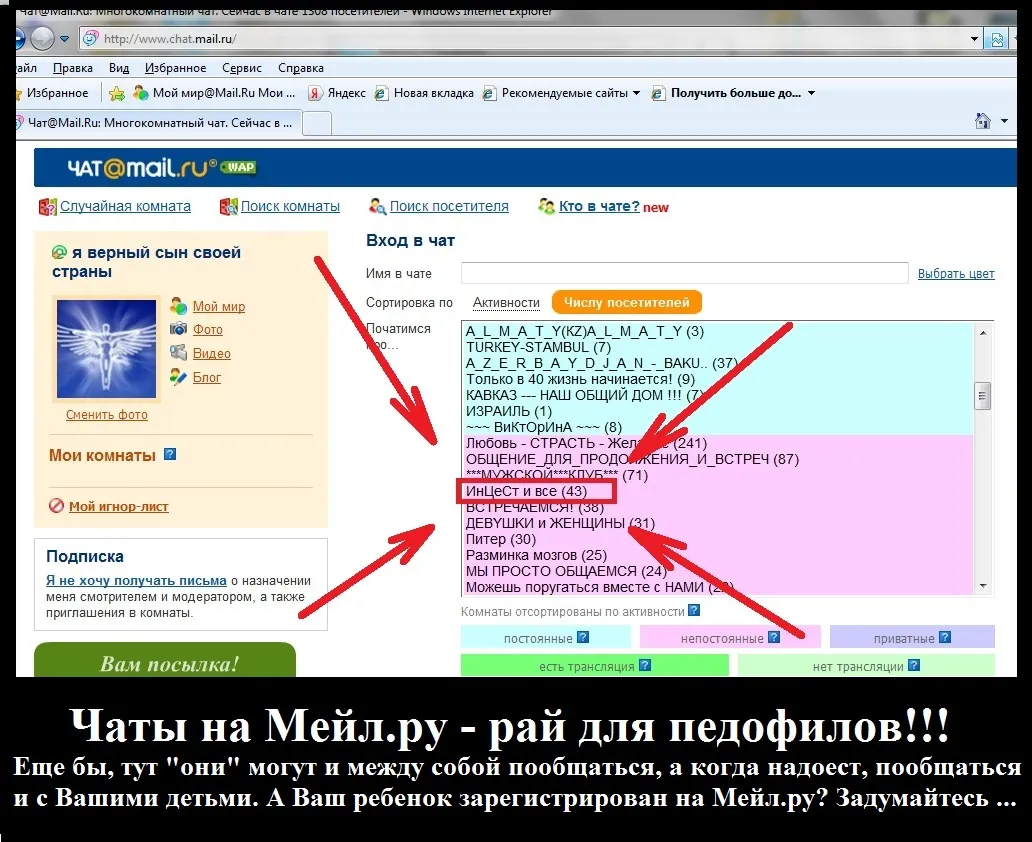1032x842 pixels.
Task: Click Выбрать цвет link
Action: point(956,273)
